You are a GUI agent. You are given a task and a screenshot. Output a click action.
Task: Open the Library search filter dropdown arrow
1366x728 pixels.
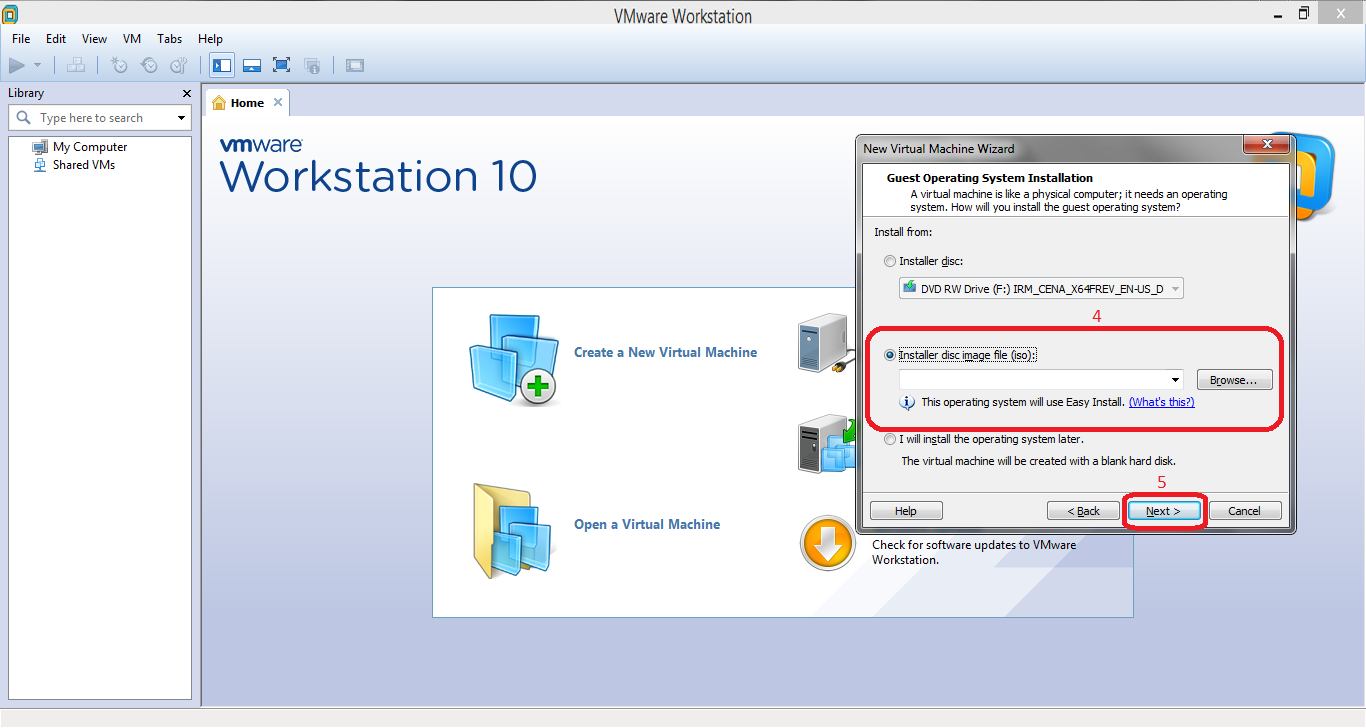(181, 118)
